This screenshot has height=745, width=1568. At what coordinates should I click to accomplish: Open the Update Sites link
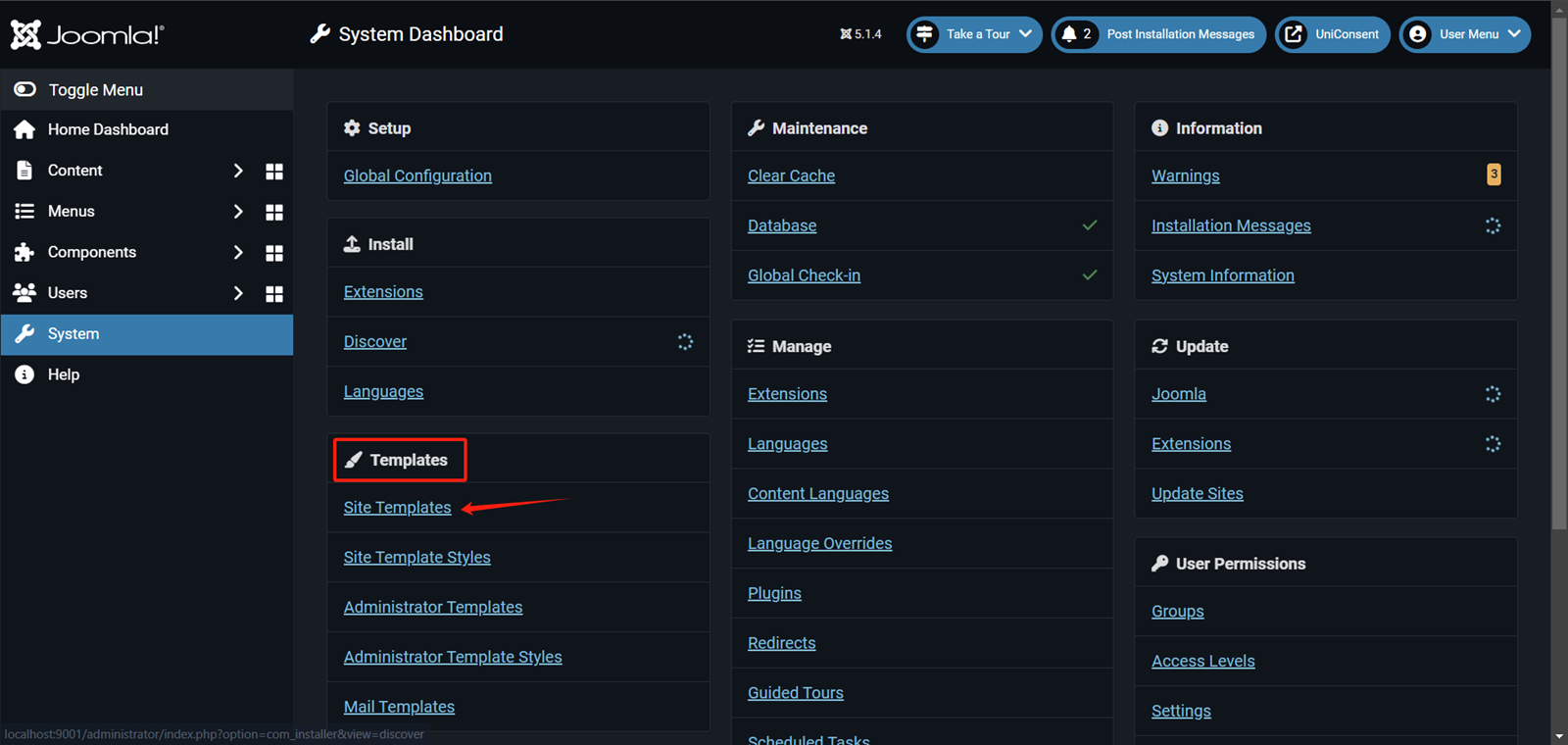pyautogui.click(x=1197, y=494)
